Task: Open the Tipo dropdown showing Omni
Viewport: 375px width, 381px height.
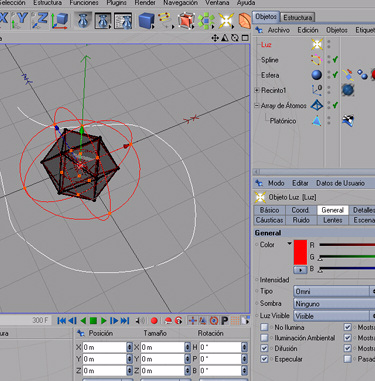Action: click(334, 291)
